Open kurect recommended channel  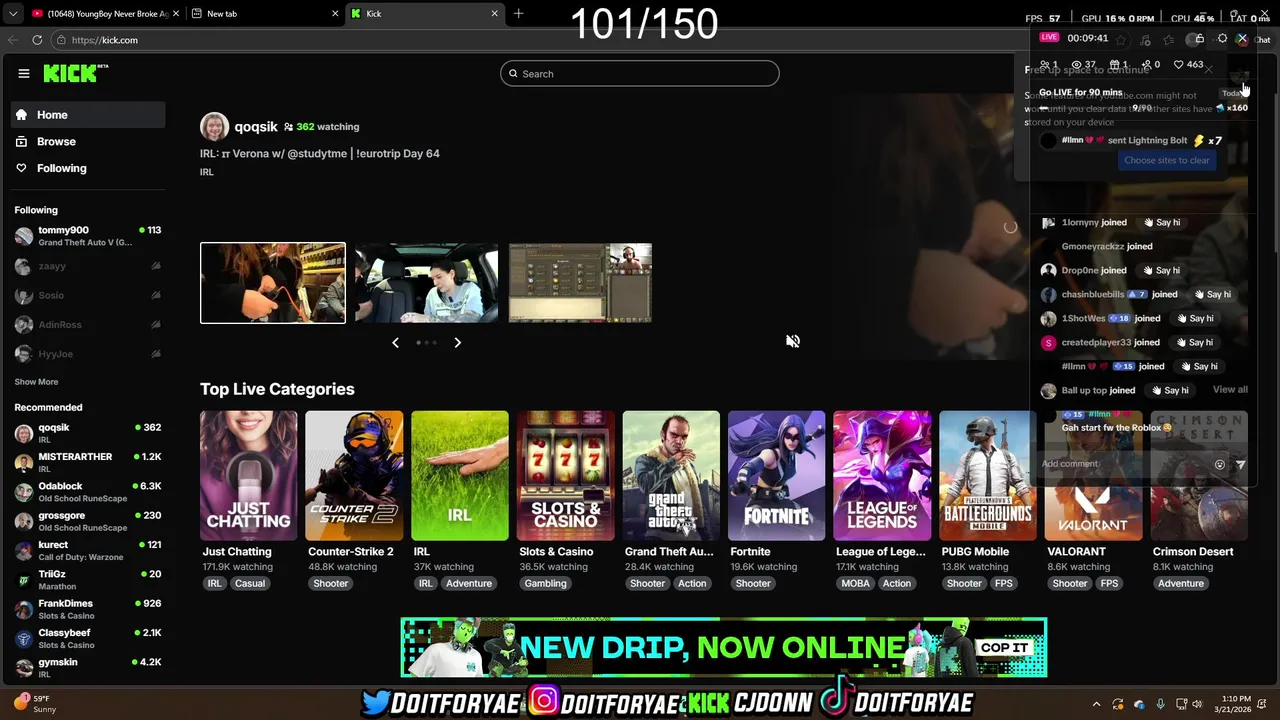pos(88,551)
